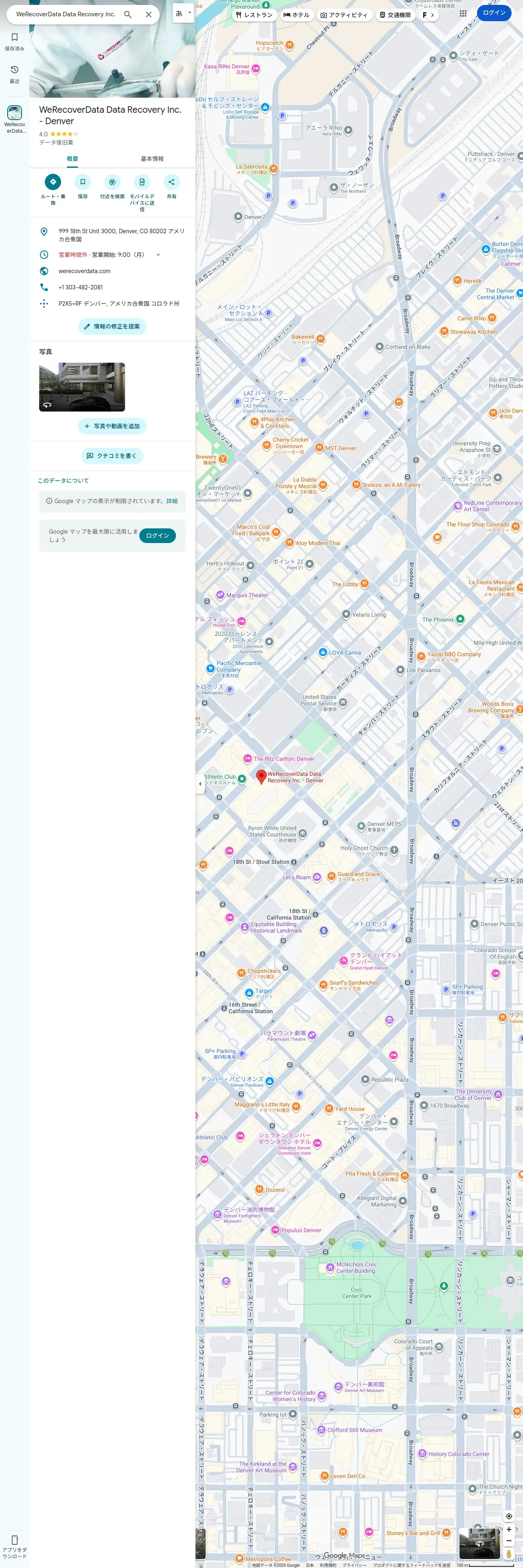Open the 詳細 link

coord(172,501)
